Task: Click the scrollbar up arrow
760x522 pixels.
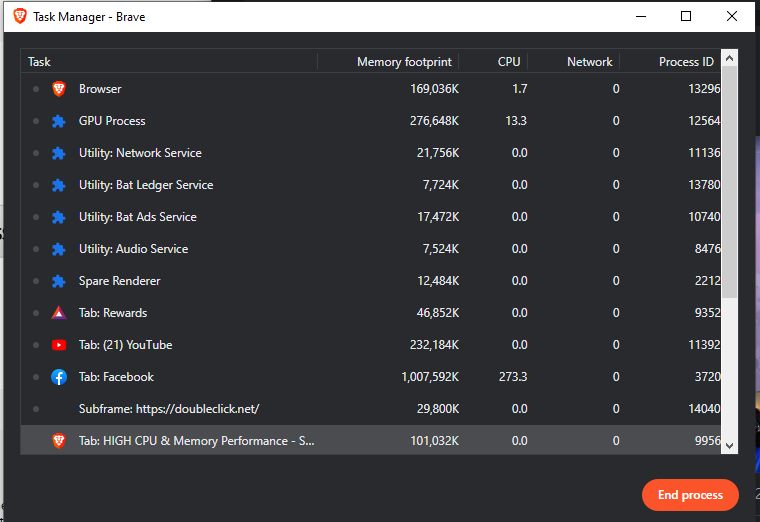Action: pyautogui.click(x=730, y=58)
